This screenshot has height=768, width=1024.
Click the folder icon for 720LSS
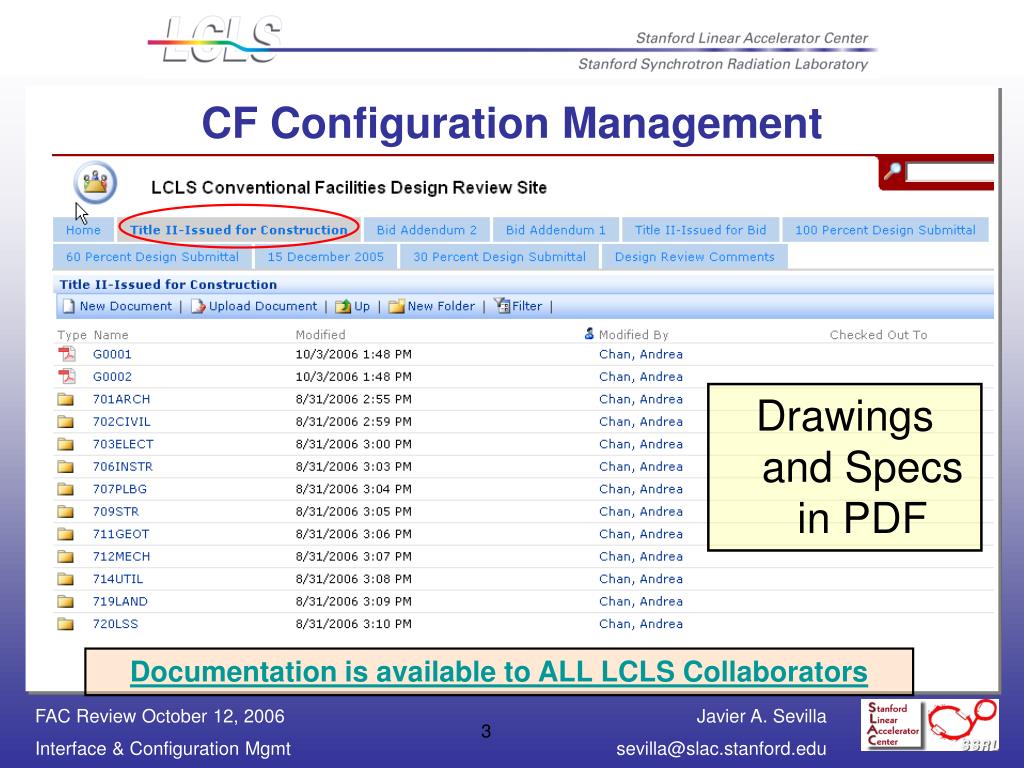pos(65,624)
